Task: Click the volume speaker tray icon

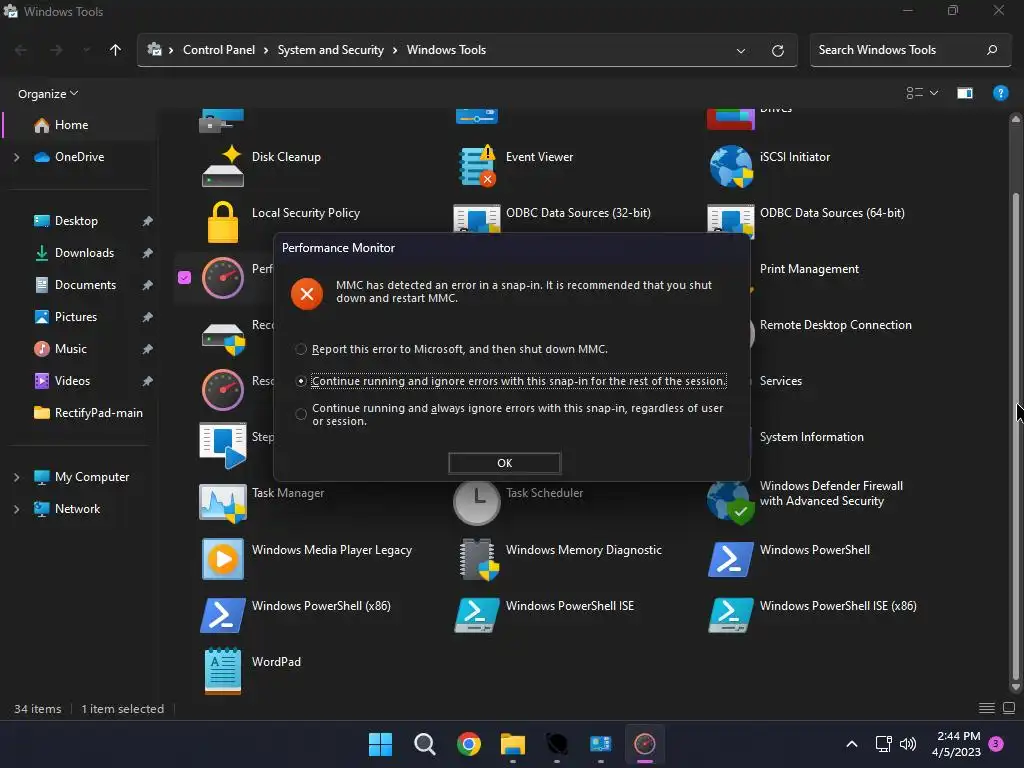Action: click(908, 744)
